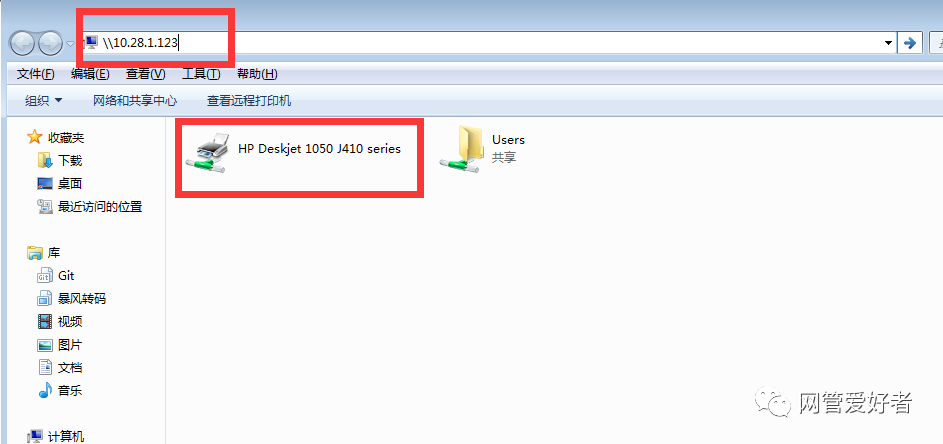Click the computer icon in the address bar
The width and height of the screenshot is (943, 444).
[91, 42]
